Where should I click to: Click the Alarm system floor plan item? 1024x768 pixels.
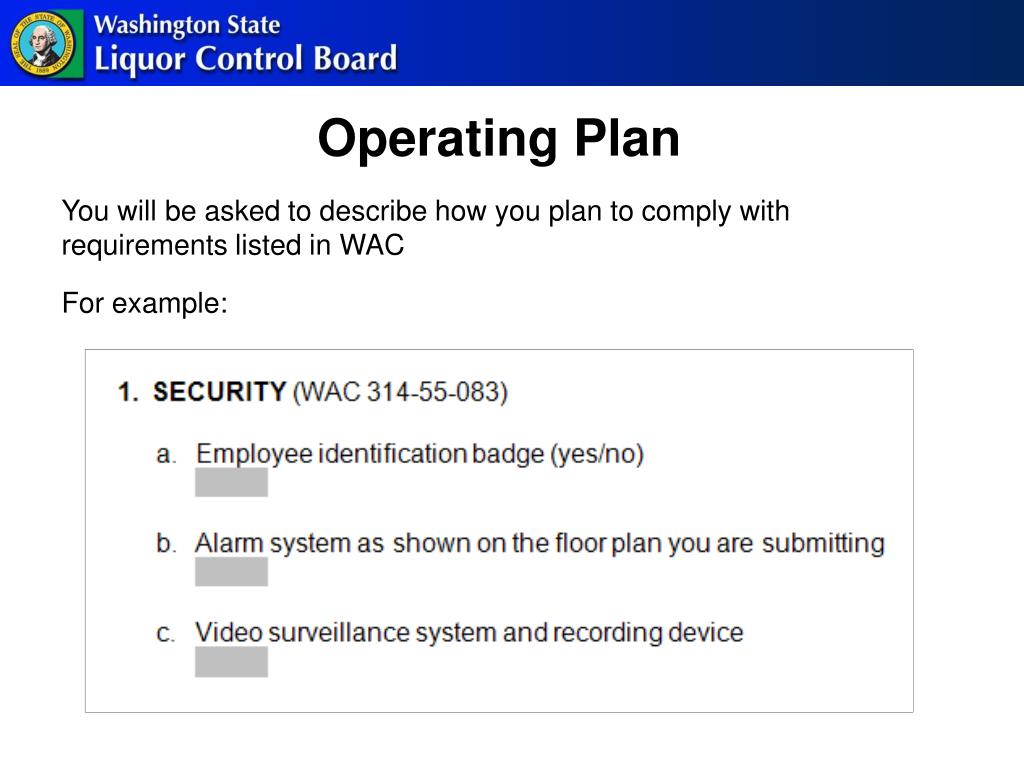[x=540, y=543]
